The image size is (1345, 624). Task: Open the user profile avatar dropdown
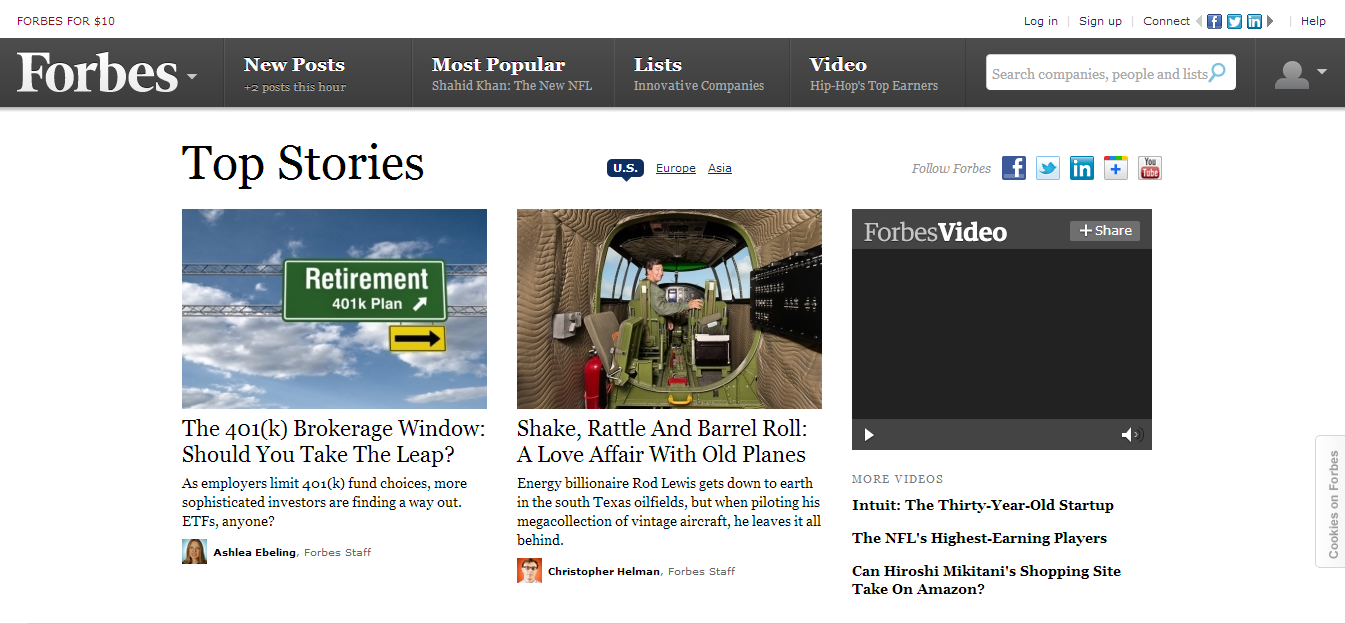click(x=1300, y=73)
